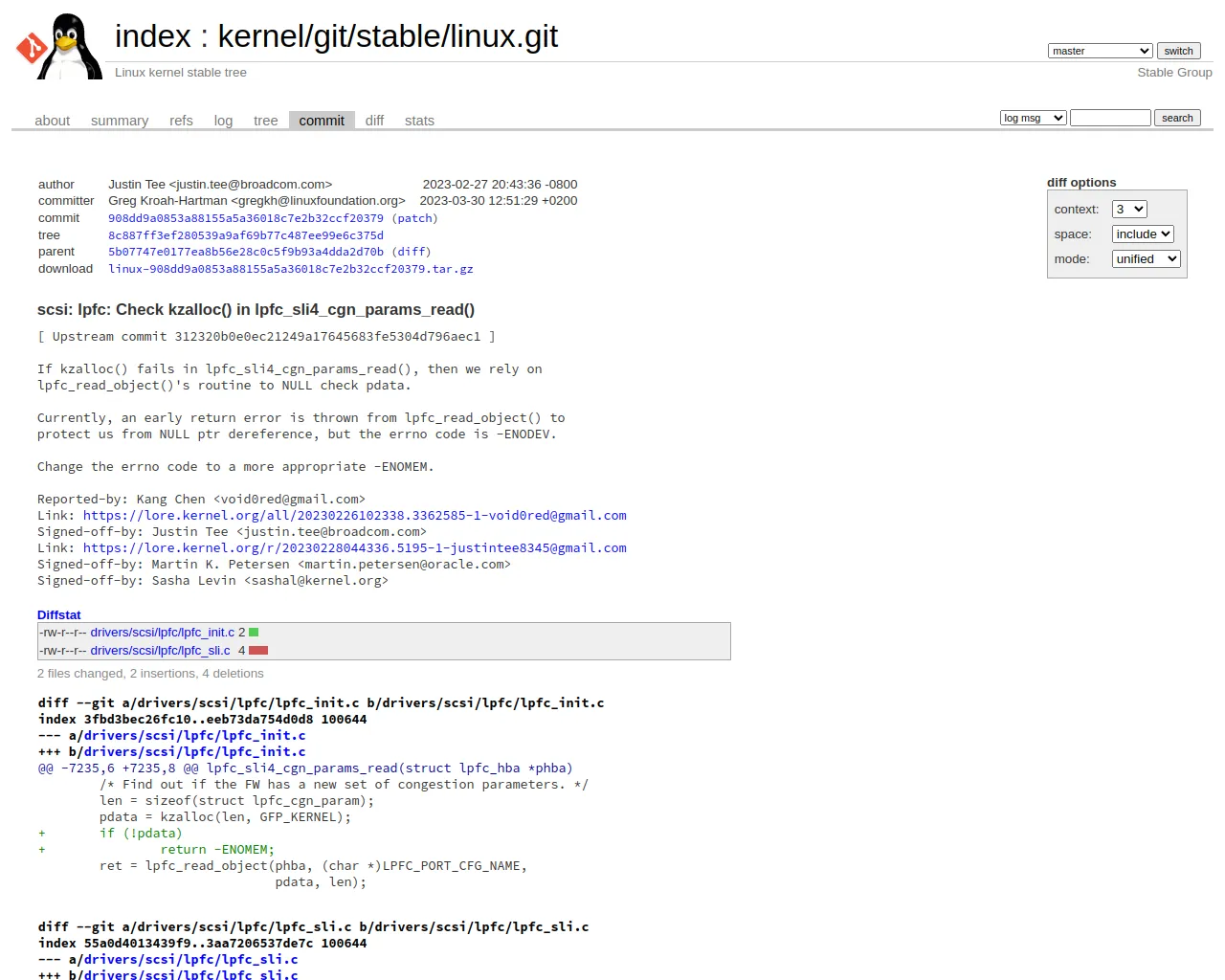1225x980 pixels.
Task: Click the green insertions bar for lpfc_init.c
Action: tap(254, 633)
